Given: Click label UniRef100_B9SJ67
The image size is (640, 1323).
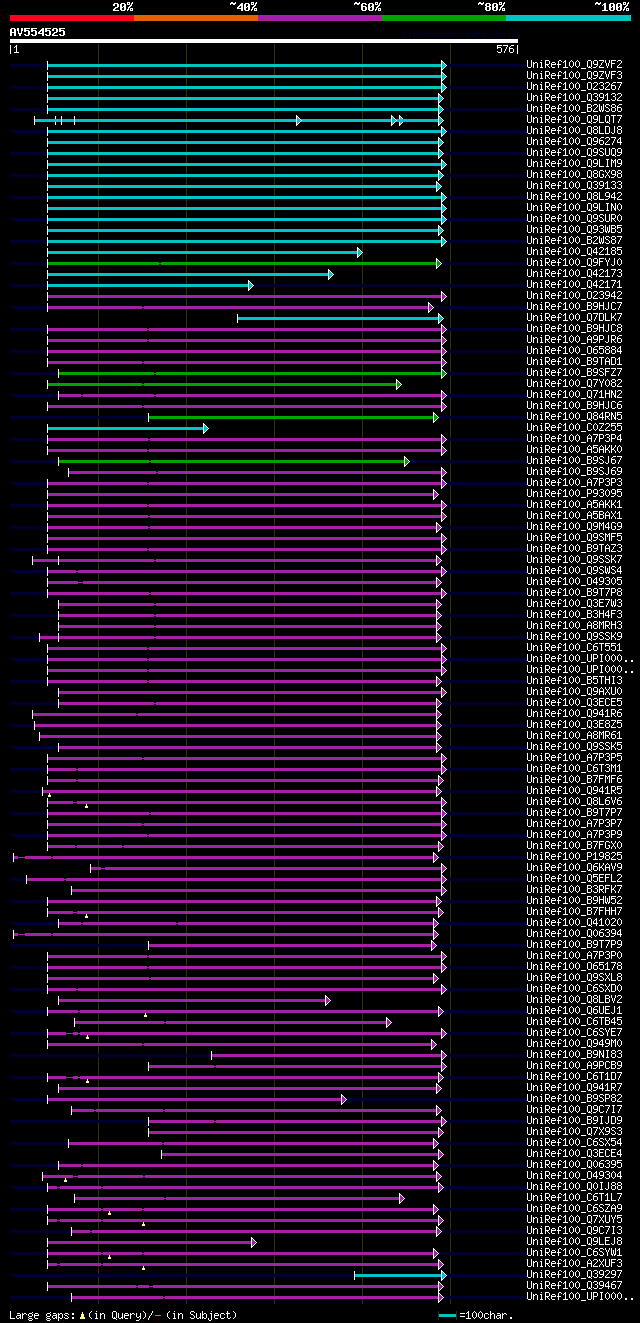Looking at the screenshot, I should pos(574,461).
